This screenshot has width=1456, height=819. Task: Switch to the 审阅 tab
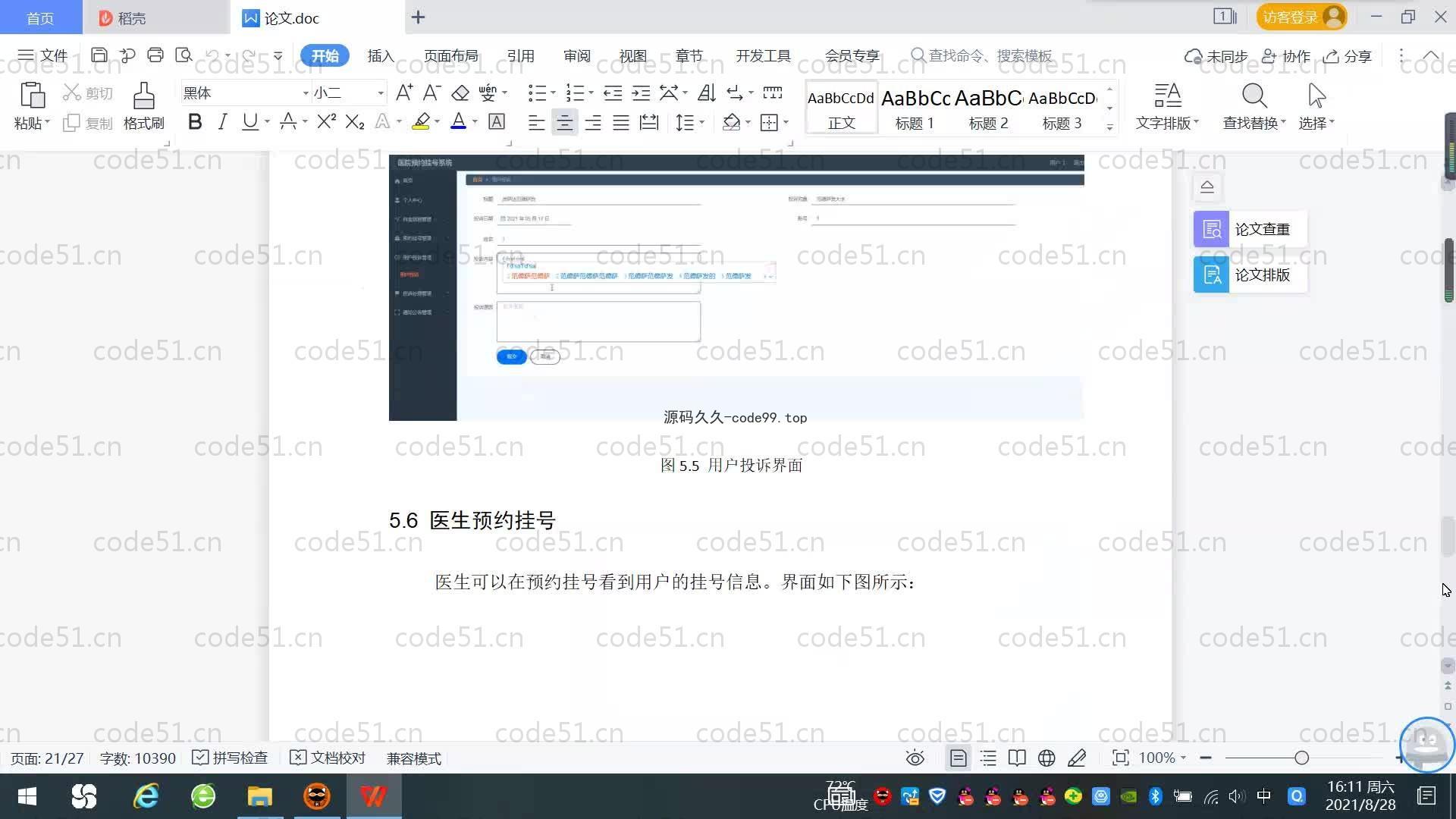577,55
